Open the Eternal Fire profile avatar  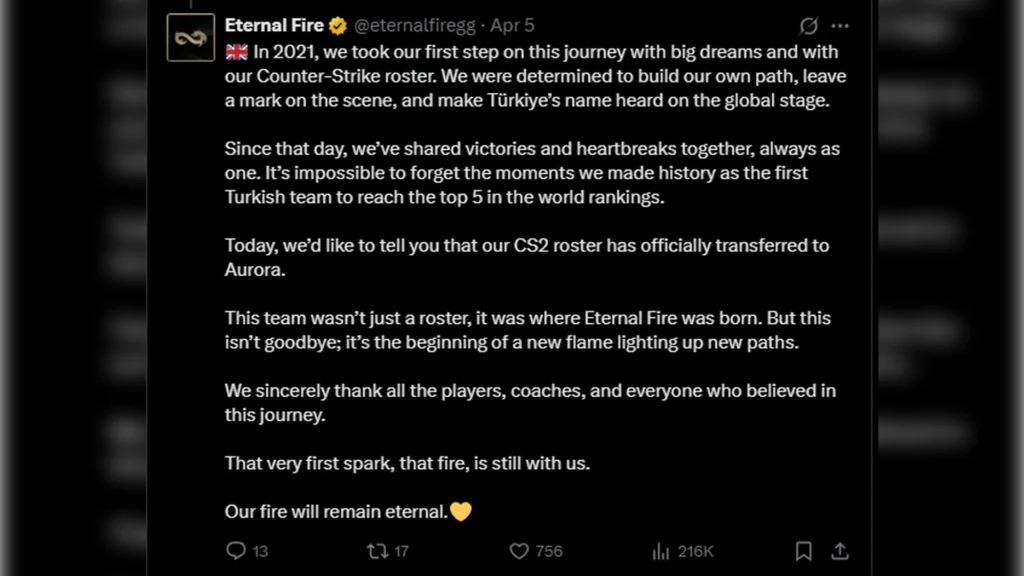[191, 38]
